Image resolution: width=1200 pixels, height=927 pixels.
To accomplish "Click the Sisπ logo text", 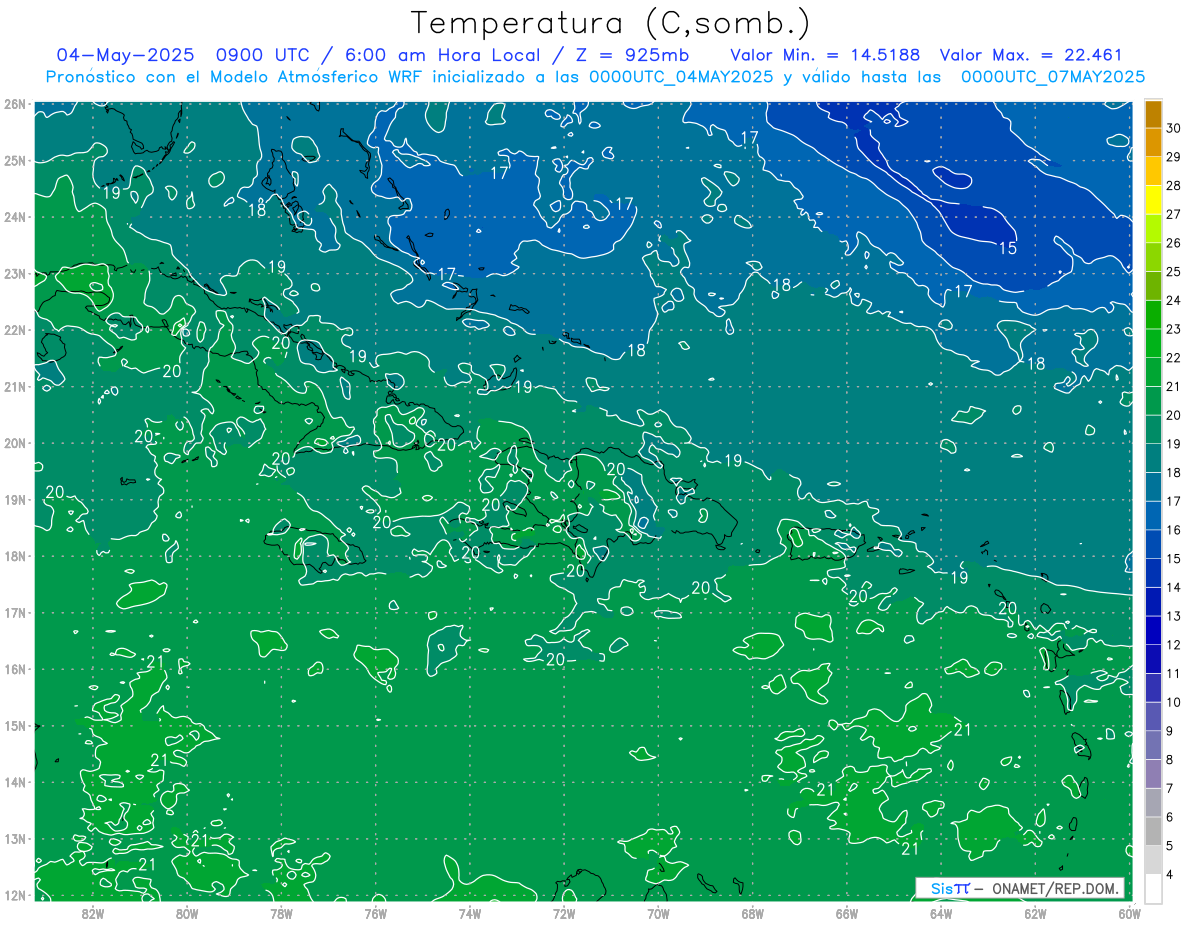I will (x=949, y=888).
